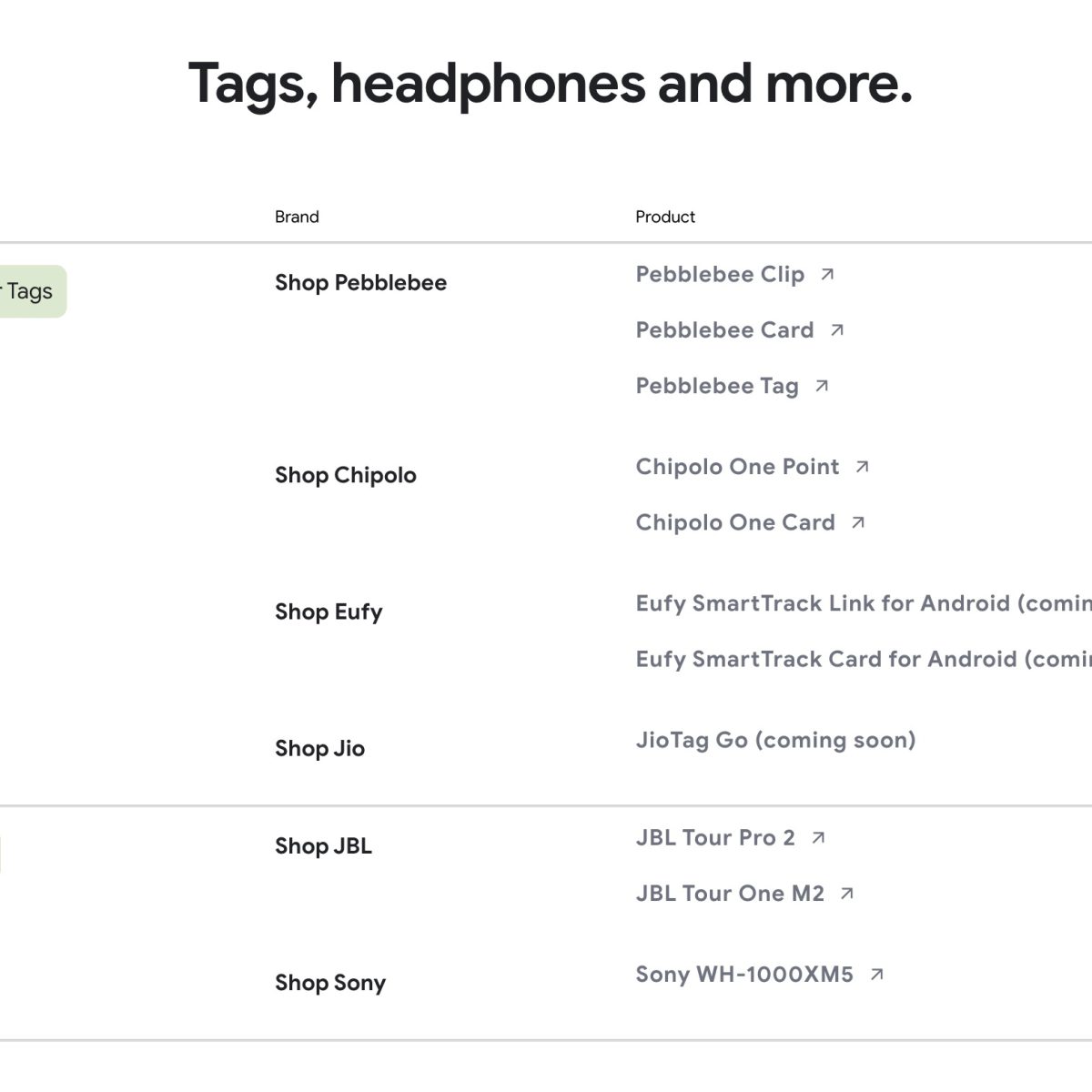Click the arrow icon beside Sony WH-1000XM5
This screenshot has height=1092, width=1092.
(x=876, y=975)
